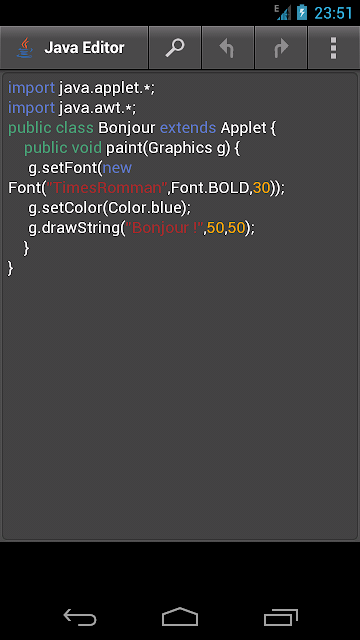Open the three-dot overflow menu

click(x=333, y=48)
